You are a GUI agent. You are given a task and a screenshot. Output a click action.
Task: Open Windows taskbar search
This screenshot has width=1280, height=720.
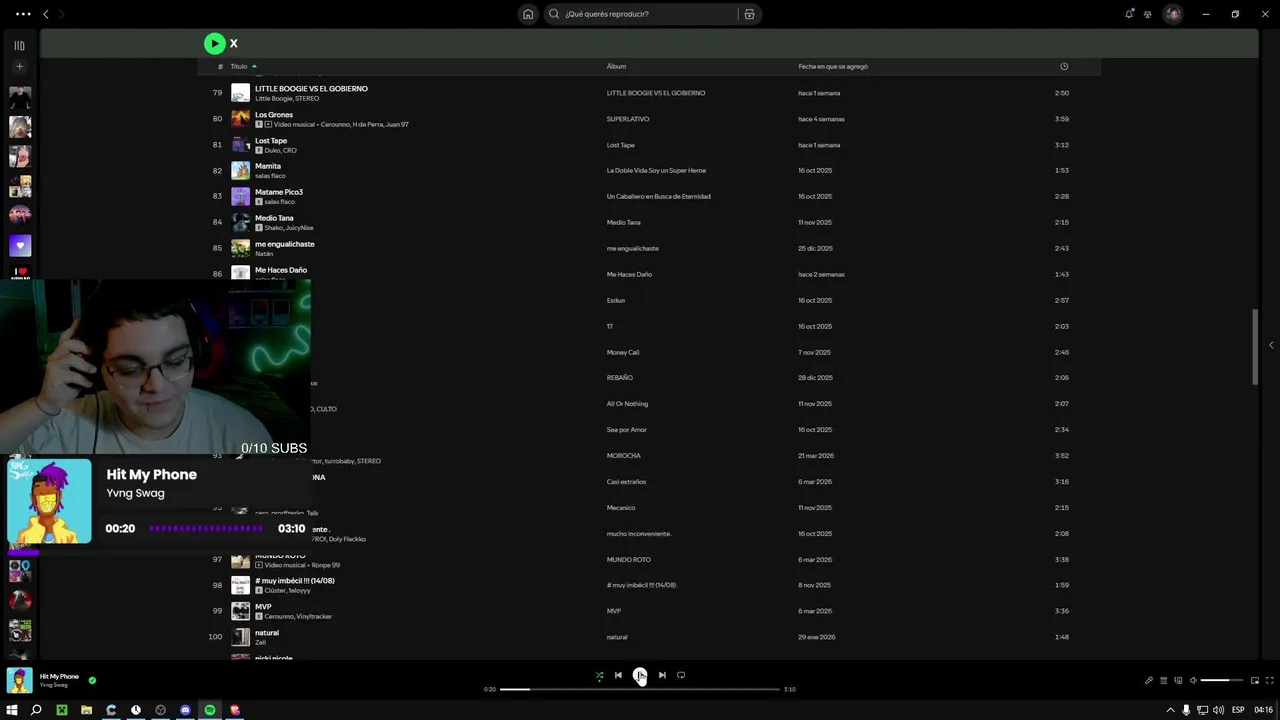(x=36, y=710)
